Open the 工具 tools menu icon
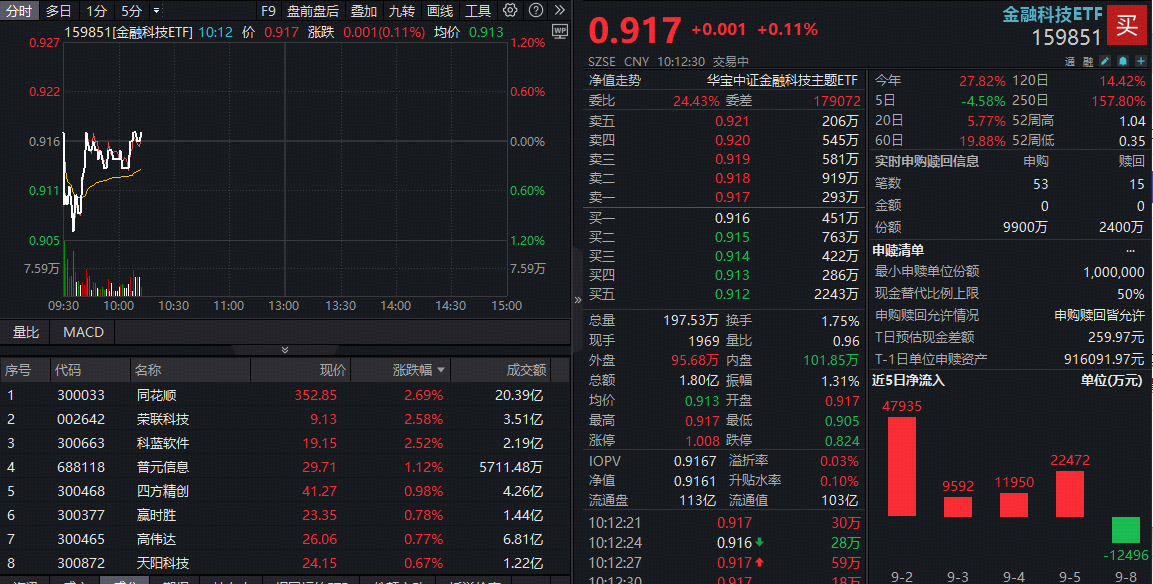The image size is (1153, 584). tap(478, 11)
